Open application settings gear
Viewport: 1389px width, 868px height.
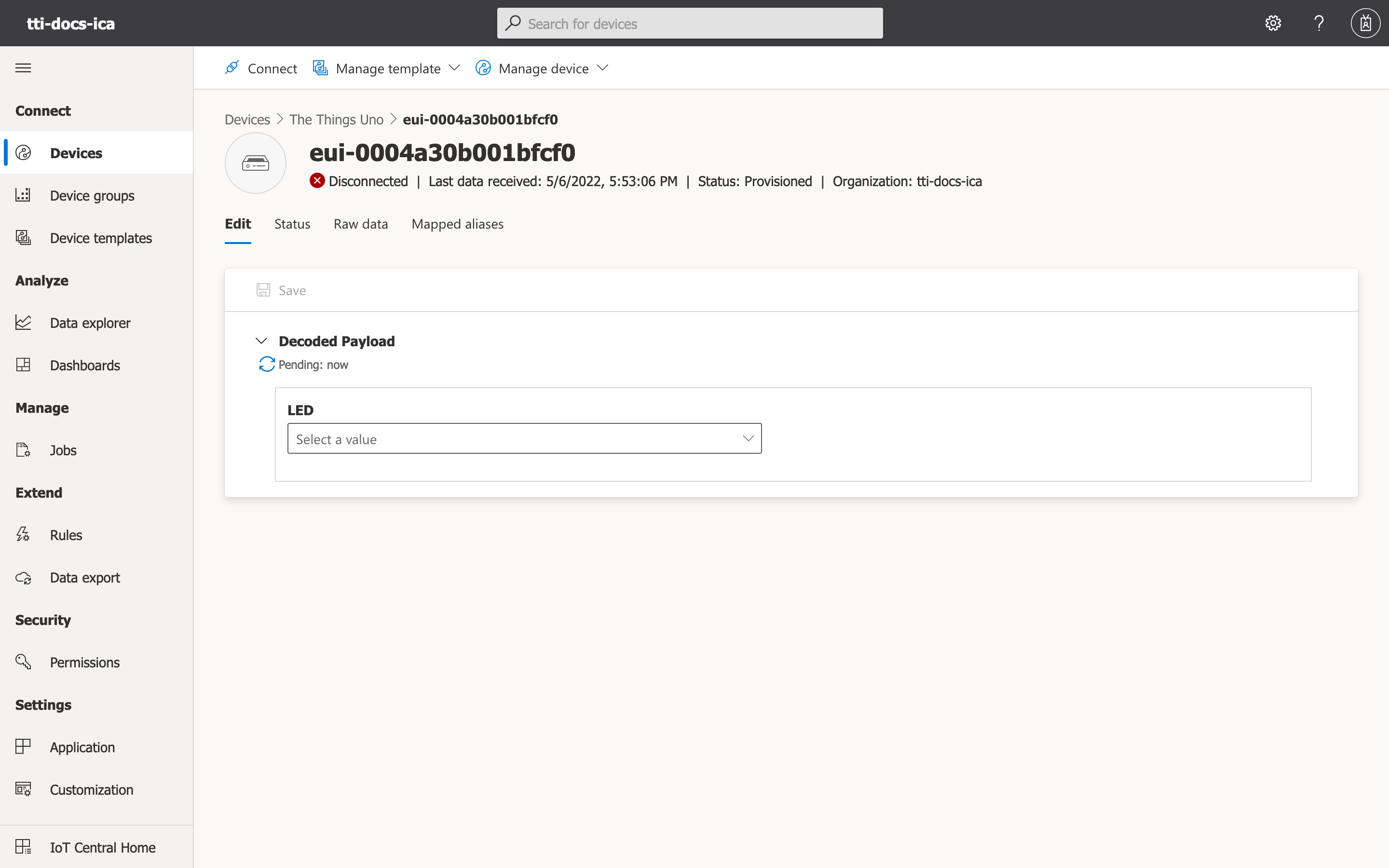click(1272, 23)
